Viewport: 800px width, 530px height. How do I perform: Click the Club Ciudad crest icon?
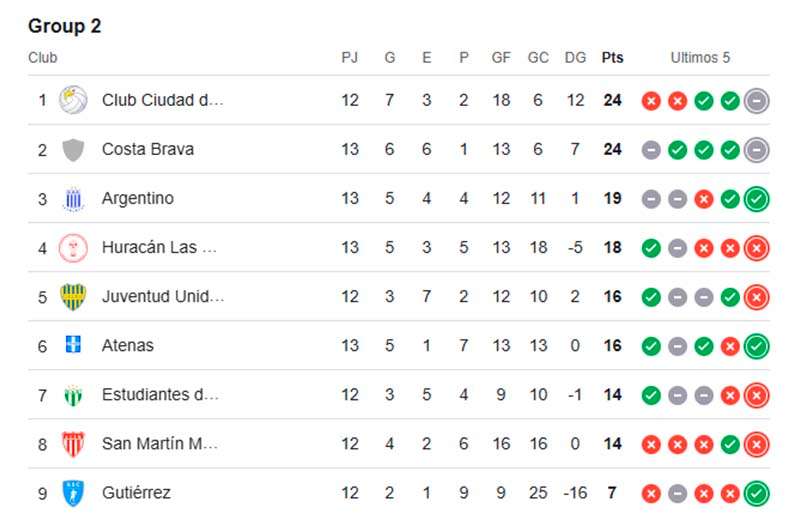pos(73,100)
